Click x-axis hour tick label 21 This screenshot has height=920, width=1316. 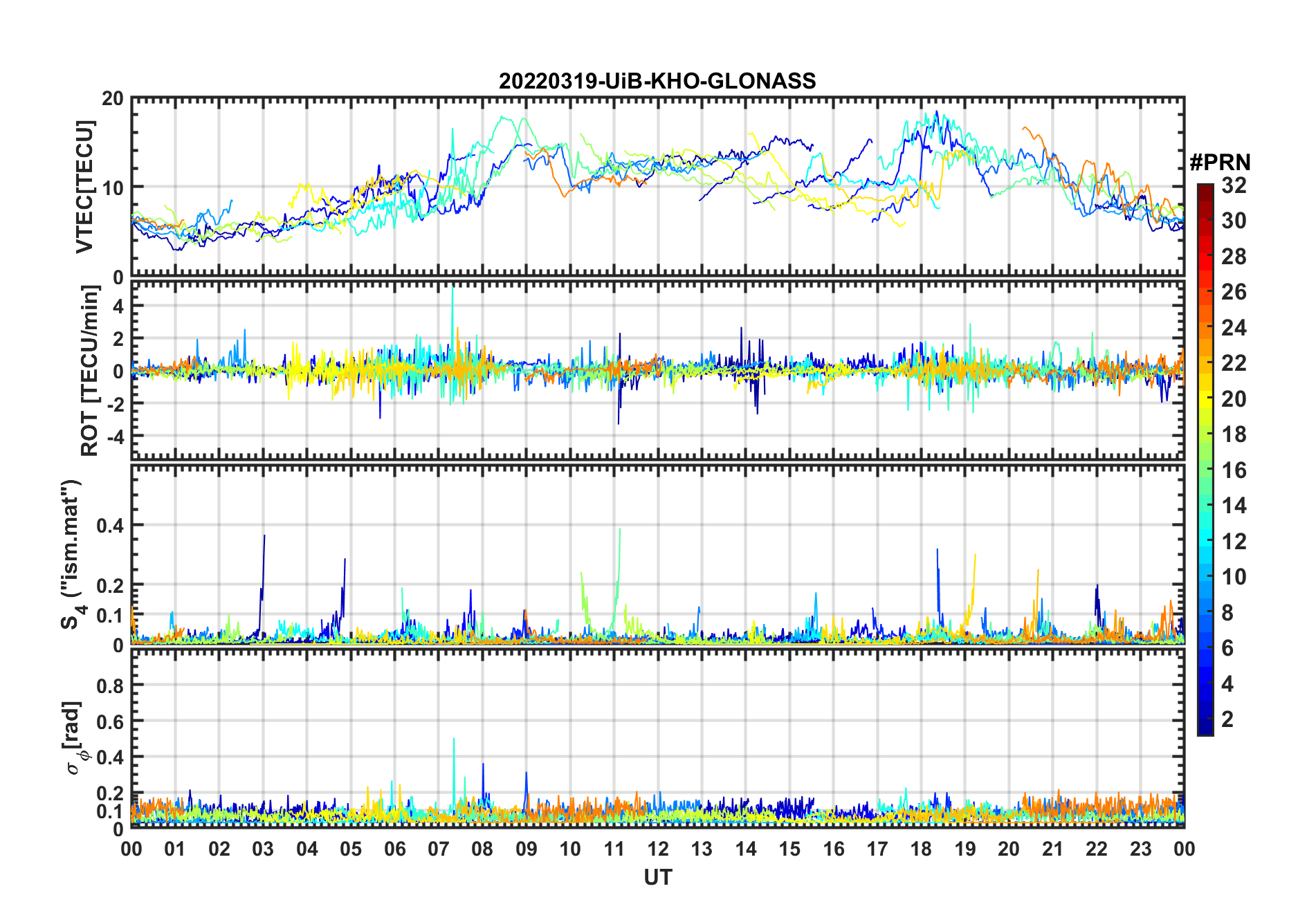click(x=1052, y=849)
